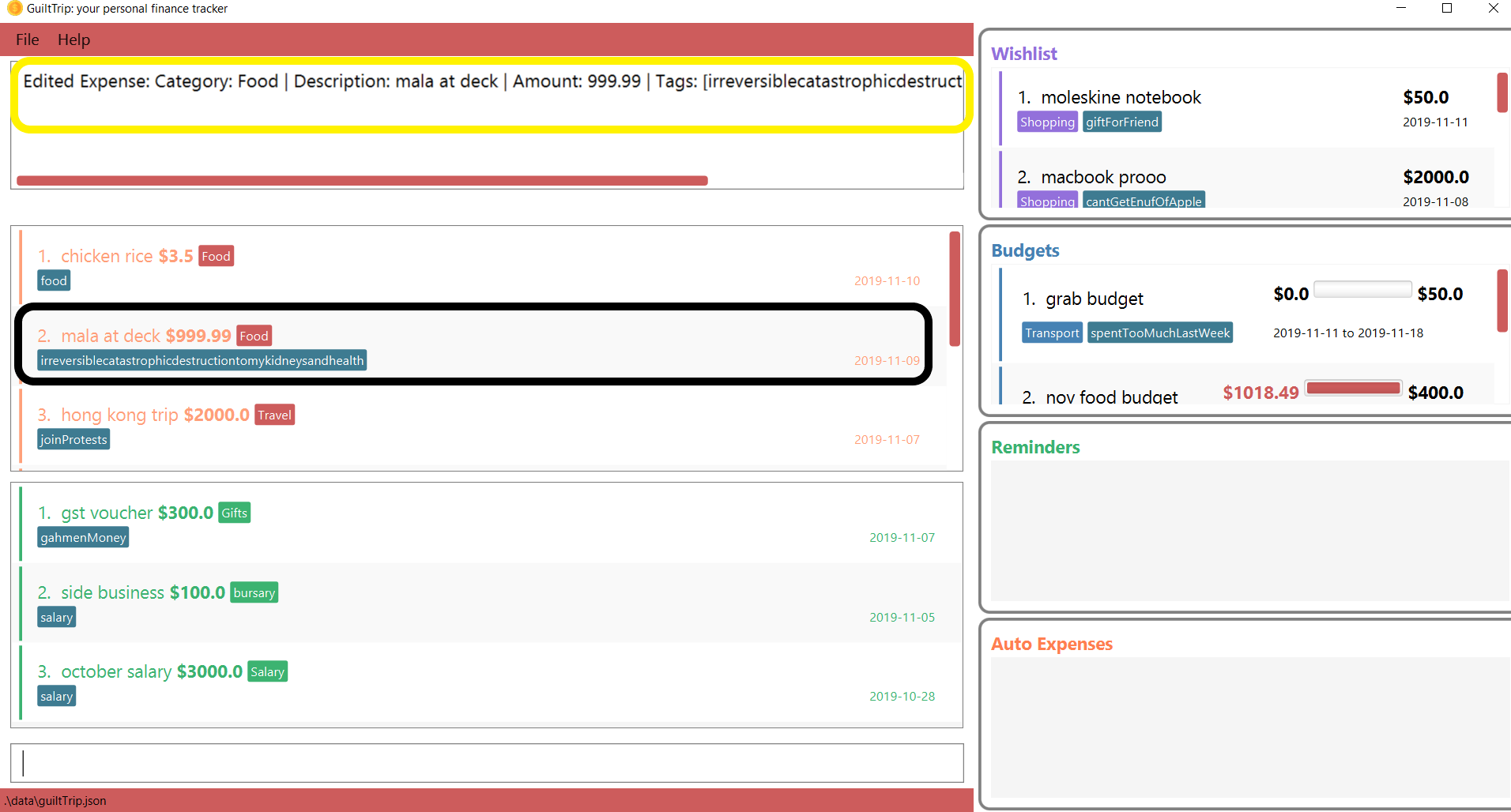Viewport: 1511px width, 812px height.
Task: Click the cantGetEnufOfApple tag
Action: pyautogui.click(x=1144, y=201)
